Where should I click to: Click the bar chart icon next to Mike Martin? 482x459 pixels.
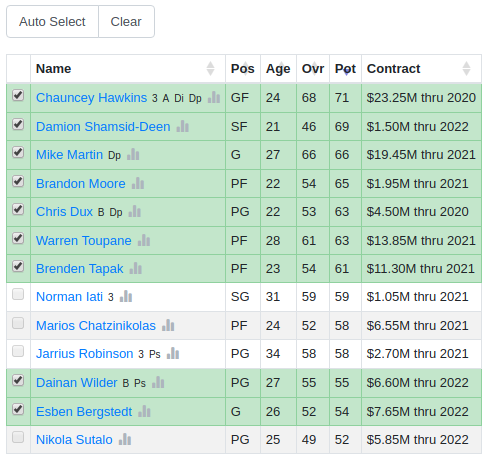(133, 154)
